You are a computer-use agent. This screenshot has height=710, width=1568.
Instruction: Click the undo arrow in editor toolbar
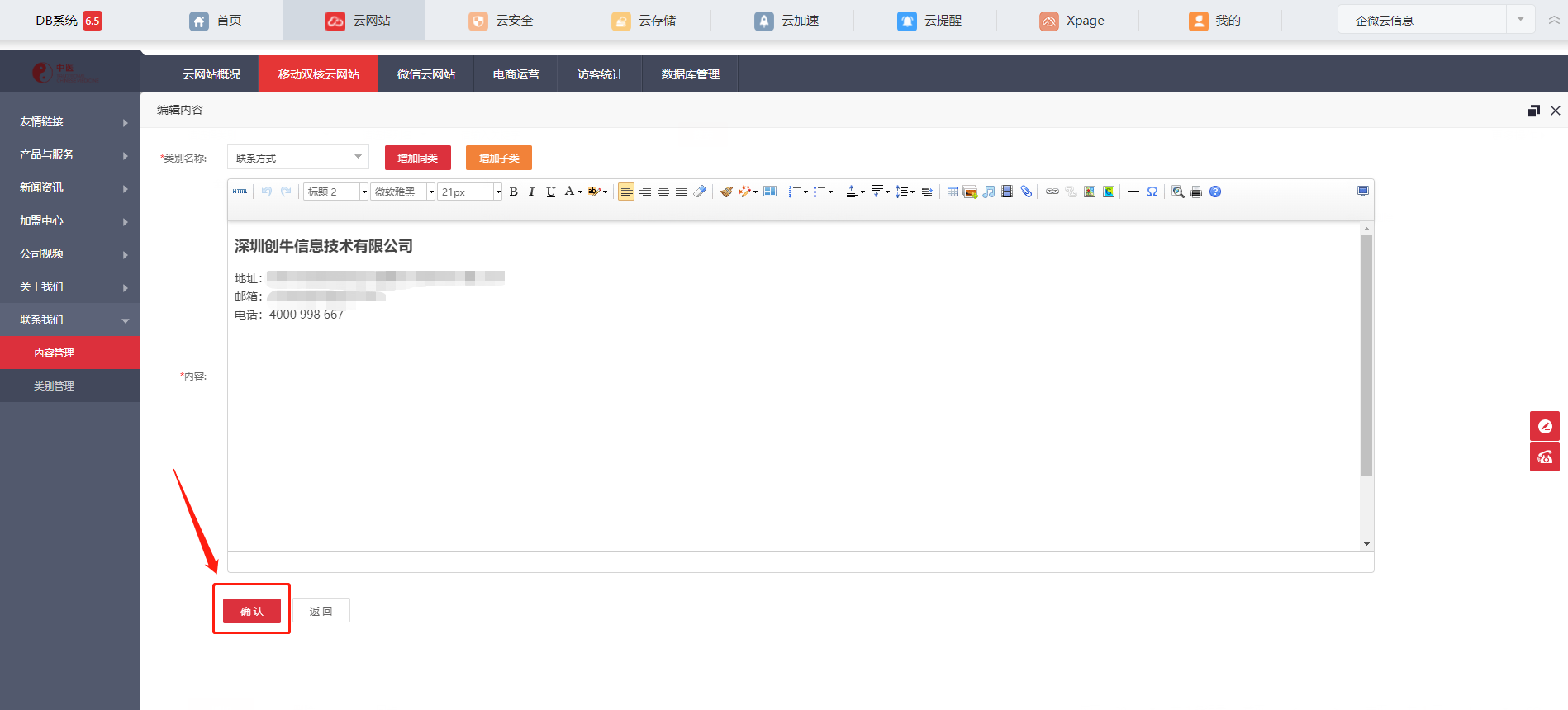[x=267, y=192]
